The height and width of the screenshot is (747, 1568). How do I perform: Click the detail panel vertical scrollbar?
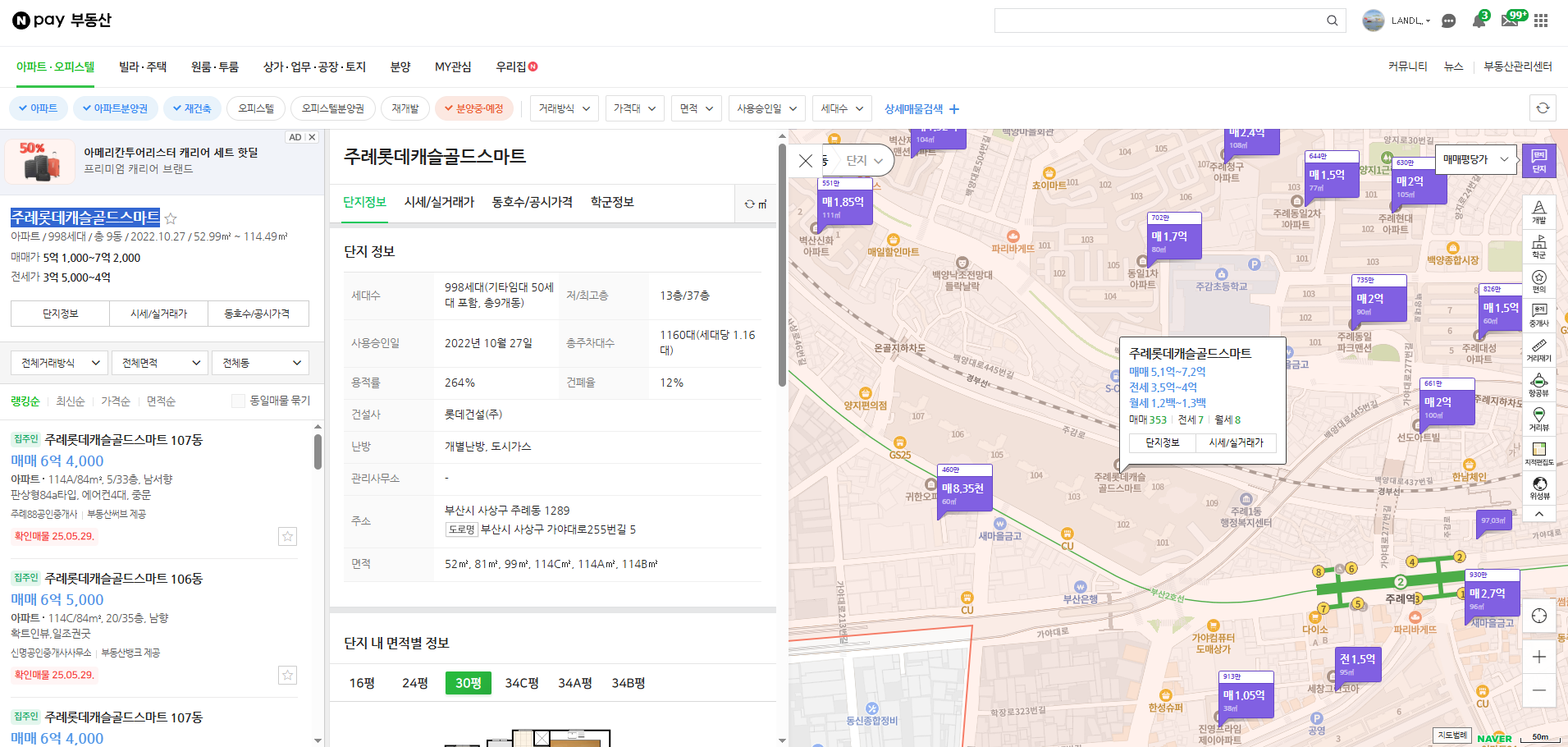tap(782, 265)
